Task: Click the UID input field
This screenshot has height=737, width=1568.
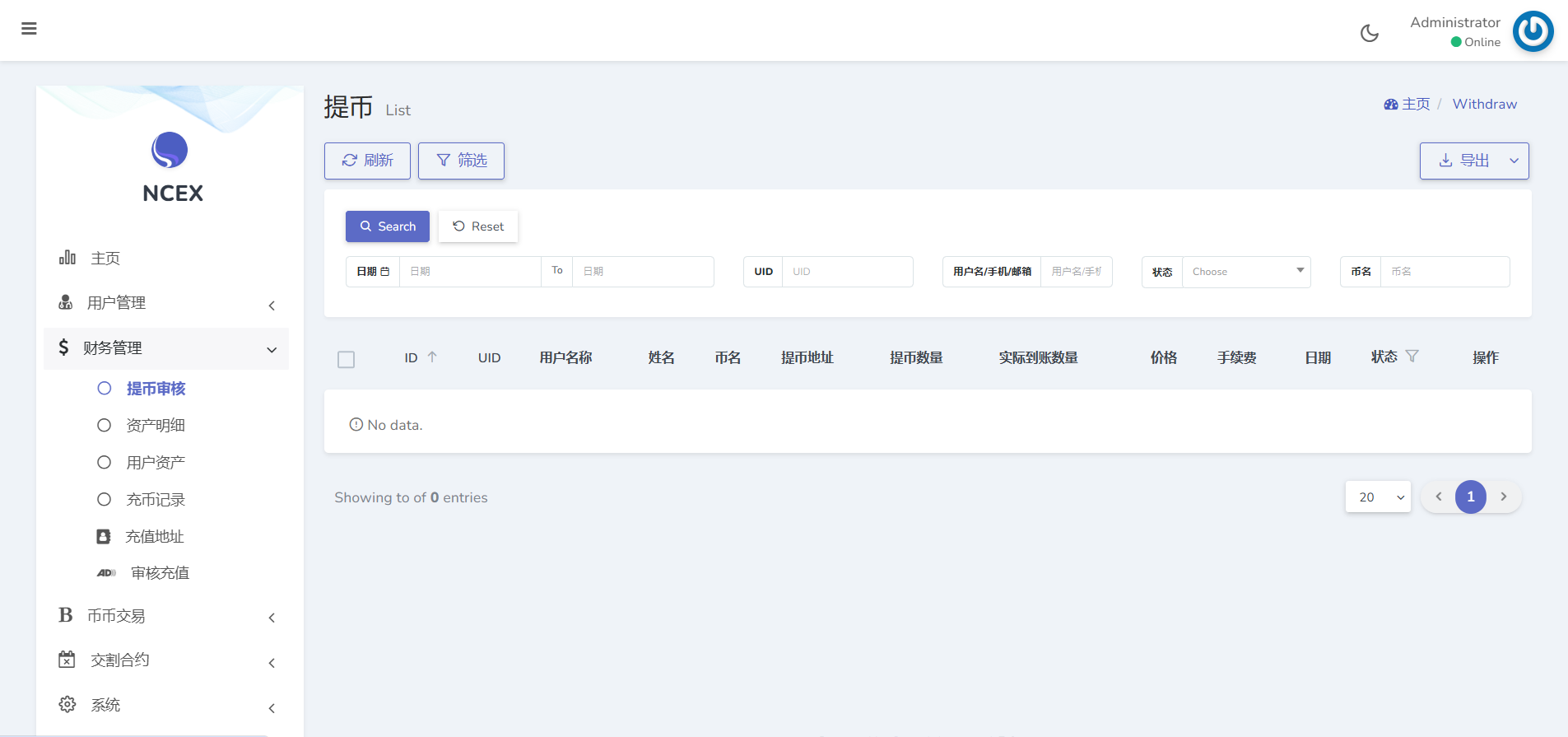Action: (847, 272)
